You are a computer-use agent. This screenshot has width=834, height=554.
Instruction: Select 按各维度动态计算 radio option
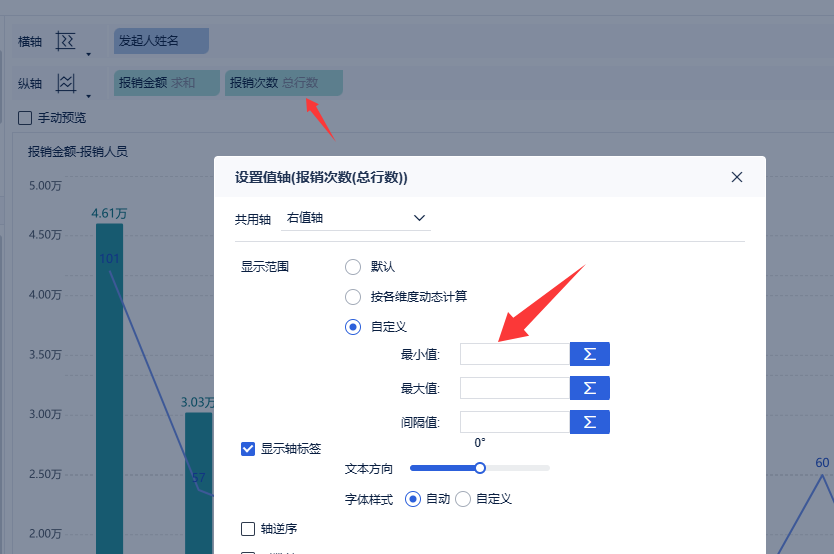tap(353, 297)
